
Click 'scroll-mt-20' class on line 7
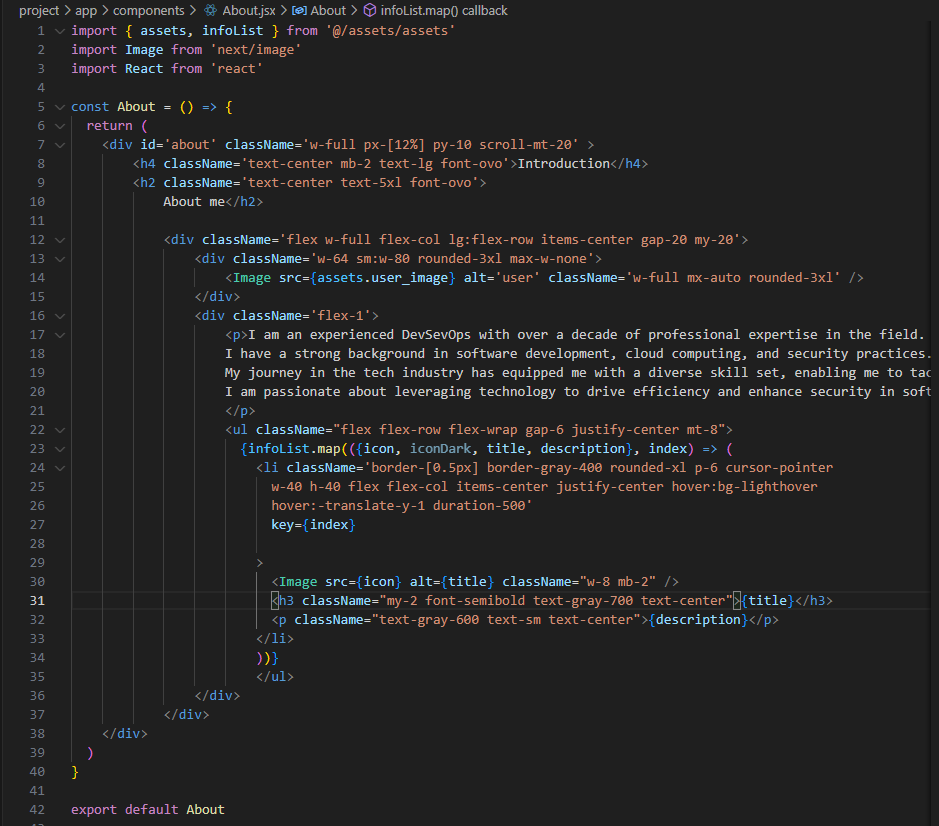525,145
